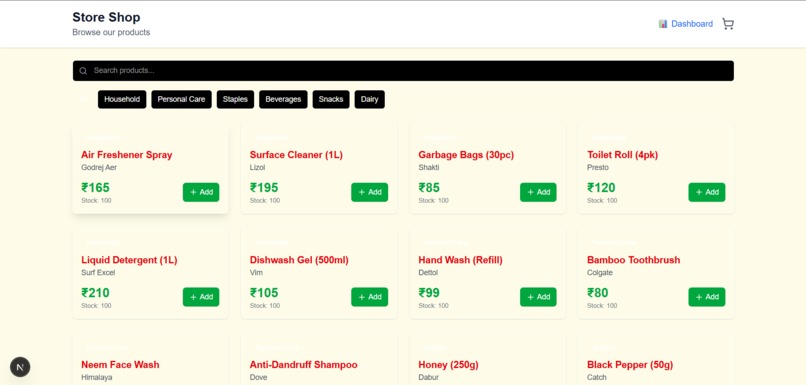Screen dimensions: 806x385
Task: Open the Next.js dev tools badge
Action: (20, 367)
